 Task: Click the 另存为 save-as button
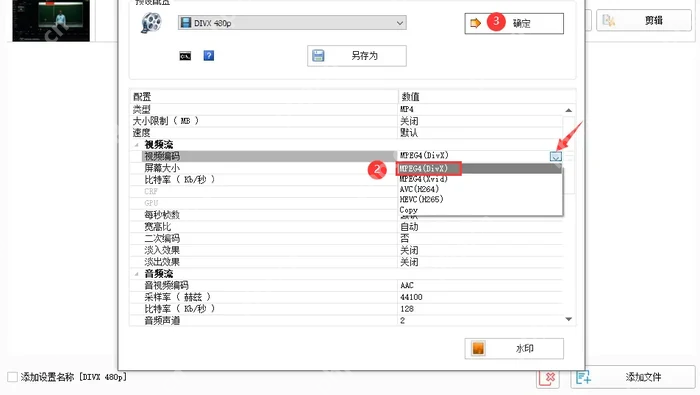357,56
